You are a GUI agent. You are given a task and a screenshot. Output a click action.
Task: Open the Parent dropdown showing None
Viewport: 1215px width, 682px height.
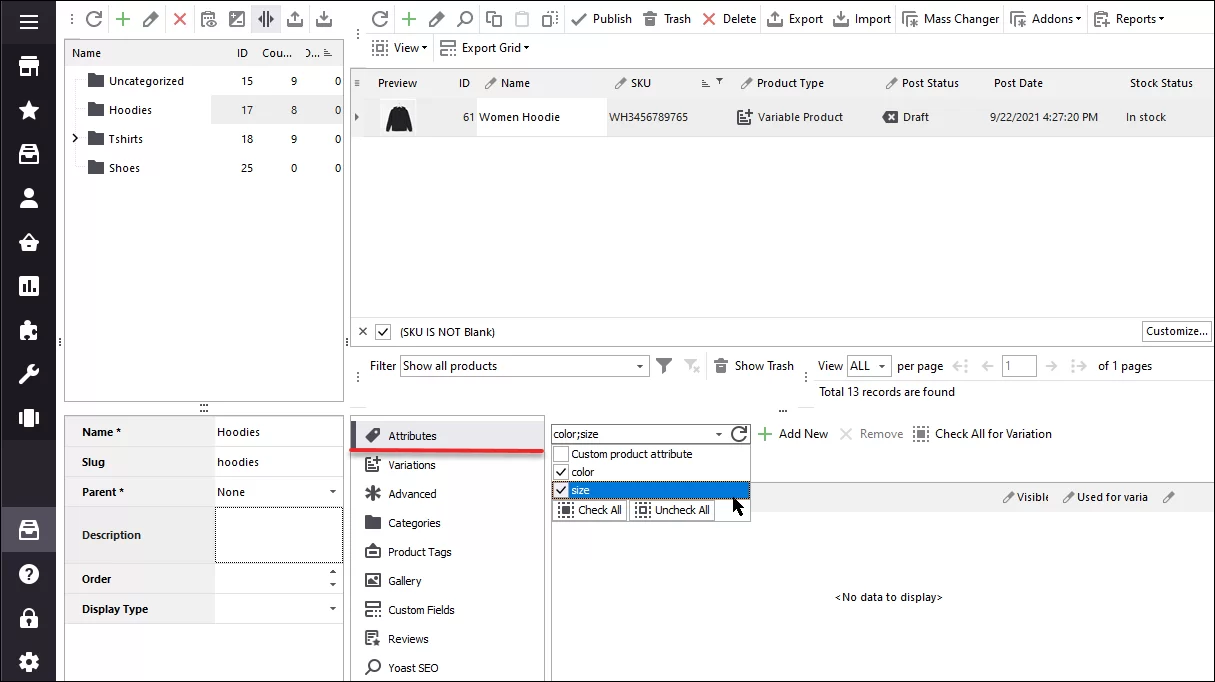[x=334, y=491]
